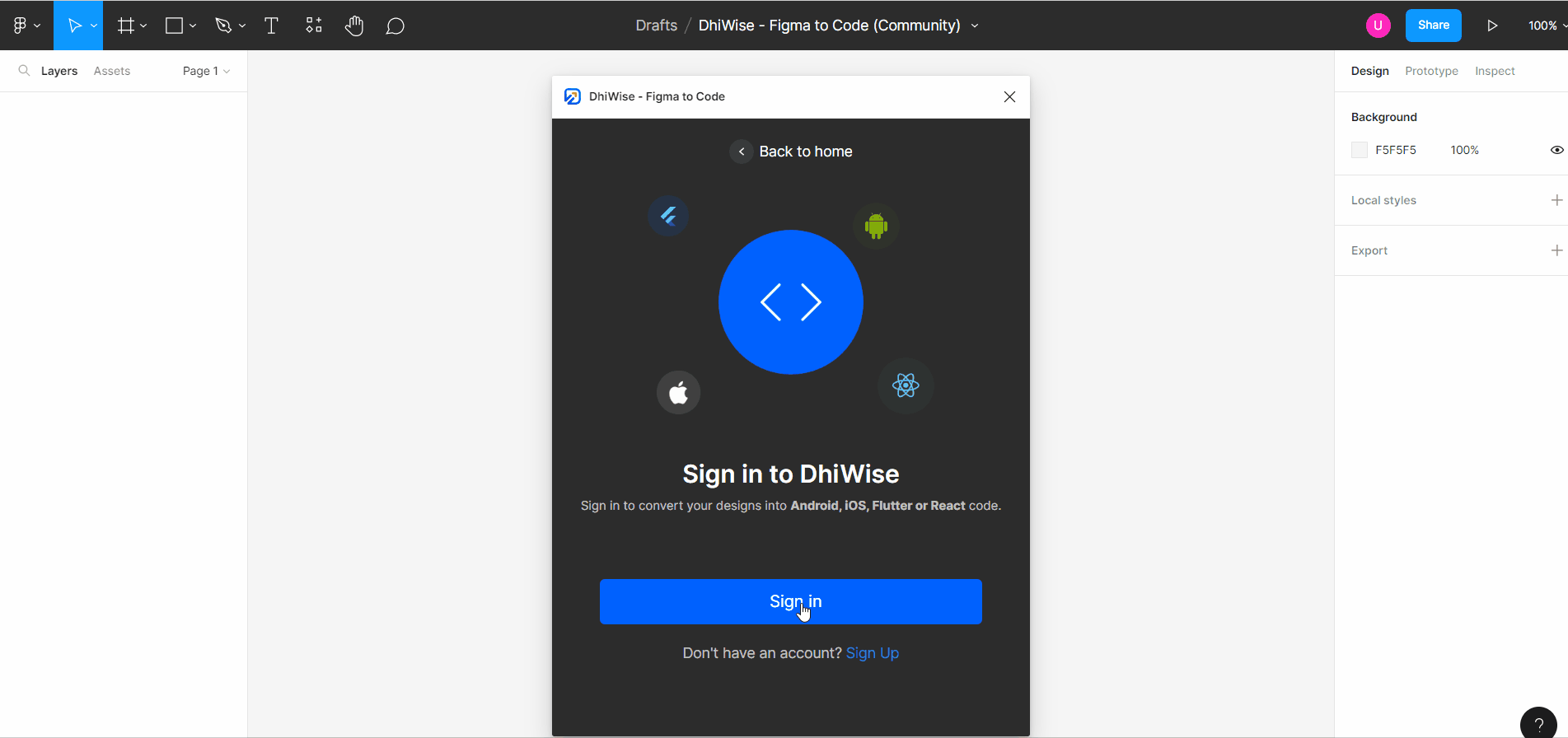This screenshot has height=738, width=1568.
Task: Activate the Hand tool
Action: (x=354, y=26)
